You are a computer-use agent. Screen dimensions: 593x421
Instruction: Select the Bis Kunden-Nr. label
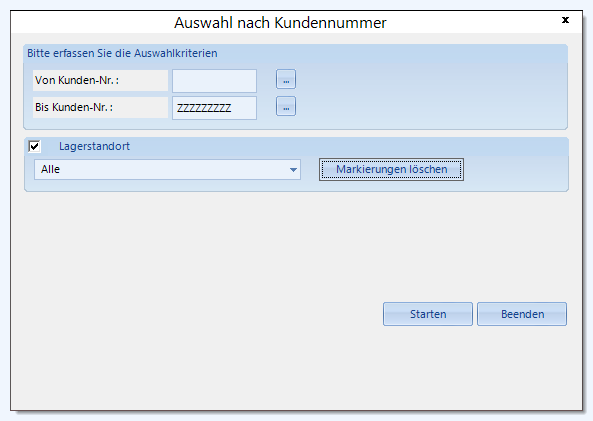pyautogui.click(x=74, y=107)
